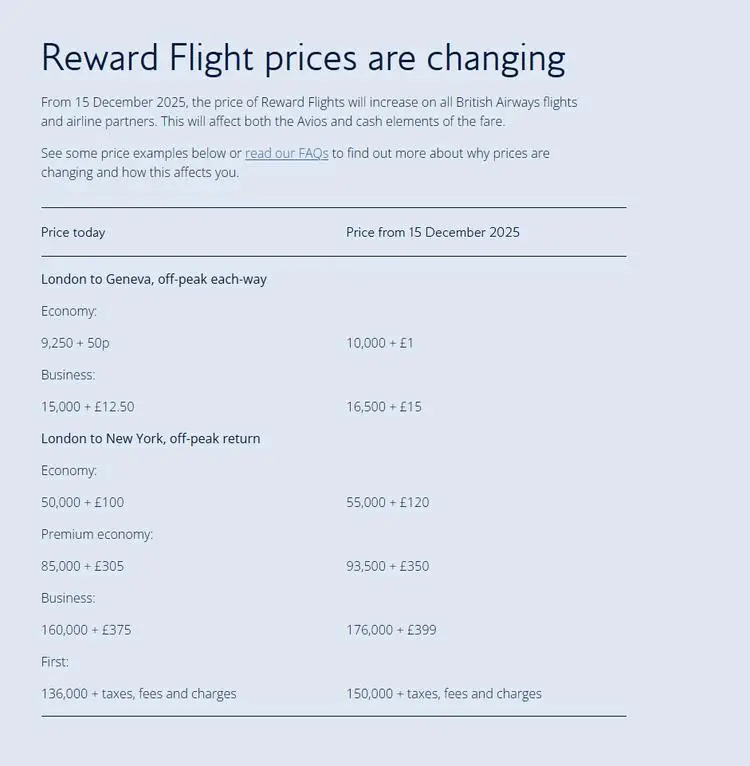Select the "16,500 + £15" price
The height and width of the screenshot is (766, 750).
(384, 407)
